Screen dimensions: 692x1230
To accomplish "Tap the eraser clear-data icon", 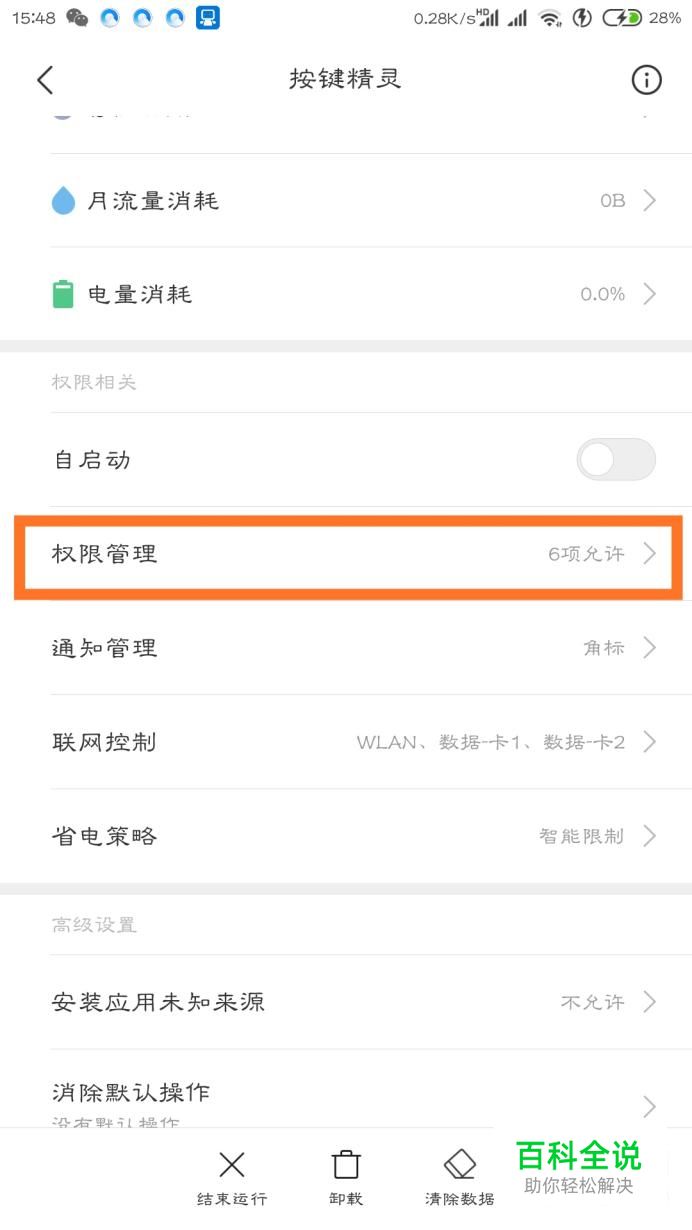I will pyautogui.click(x=460, y=1164).
